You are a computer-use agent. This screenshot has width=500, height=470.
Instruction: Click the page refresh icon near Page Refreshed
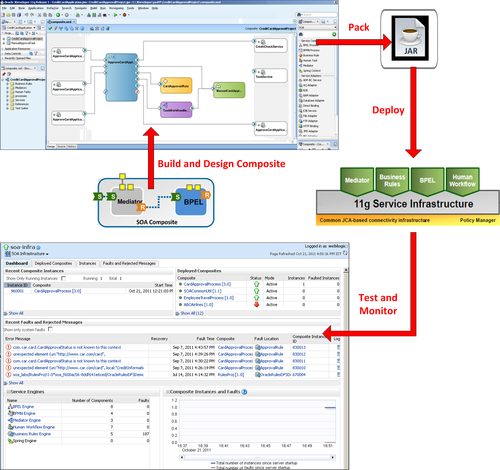[345, 253]
